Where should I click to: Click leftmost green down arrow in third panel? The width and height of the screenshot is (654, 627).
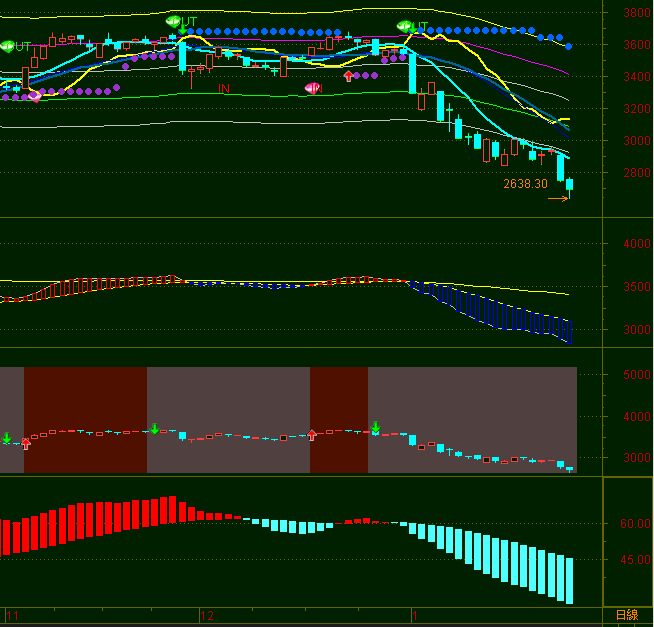point(7,438)
